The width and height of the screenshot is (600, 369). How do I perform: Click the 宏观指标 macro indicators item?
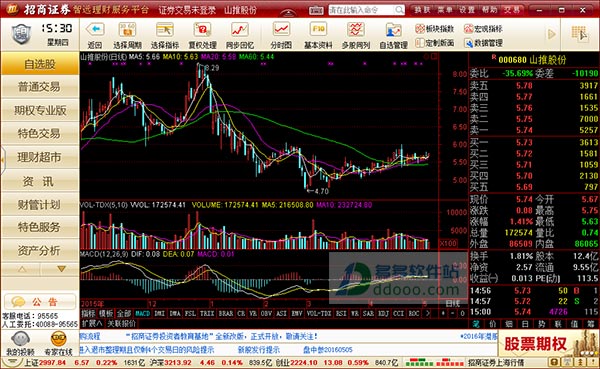click(483, 29)
